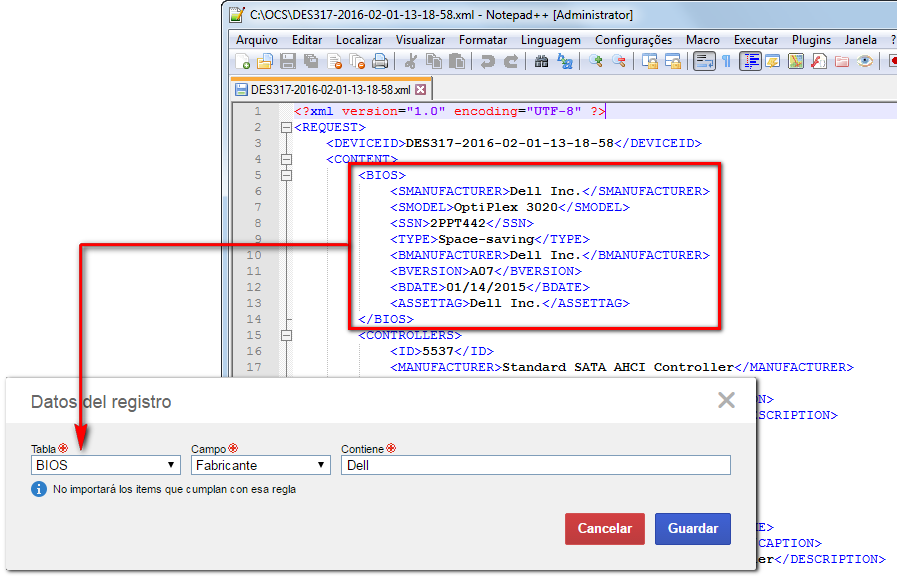Click the Synchronize vertical scrolling icon
This screenshot has height=576, width=897.
tap(649, 61)
